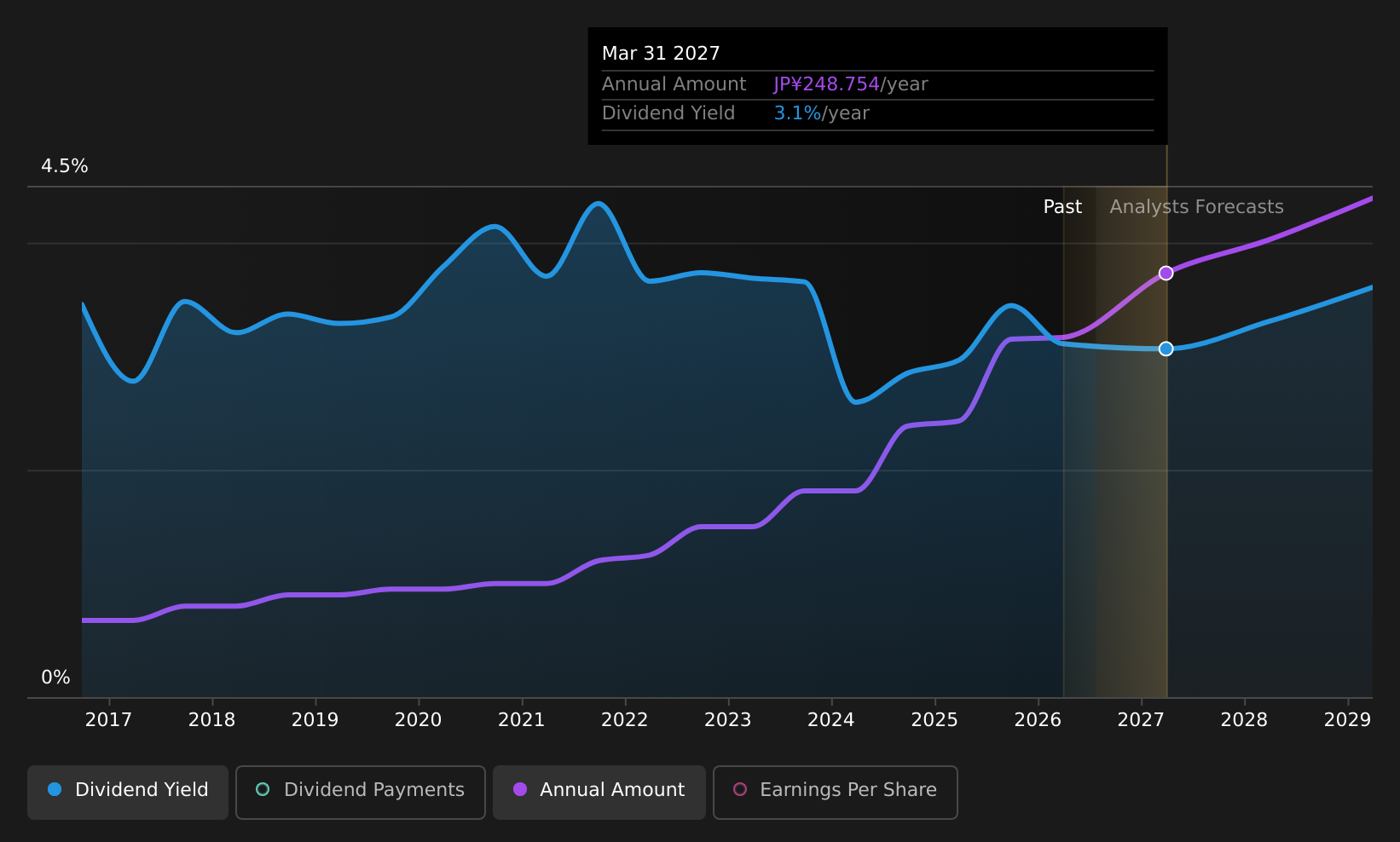1400x842 pixels.
Task: Toggle the Dividend Yield legend button
Action: point(128,792)
